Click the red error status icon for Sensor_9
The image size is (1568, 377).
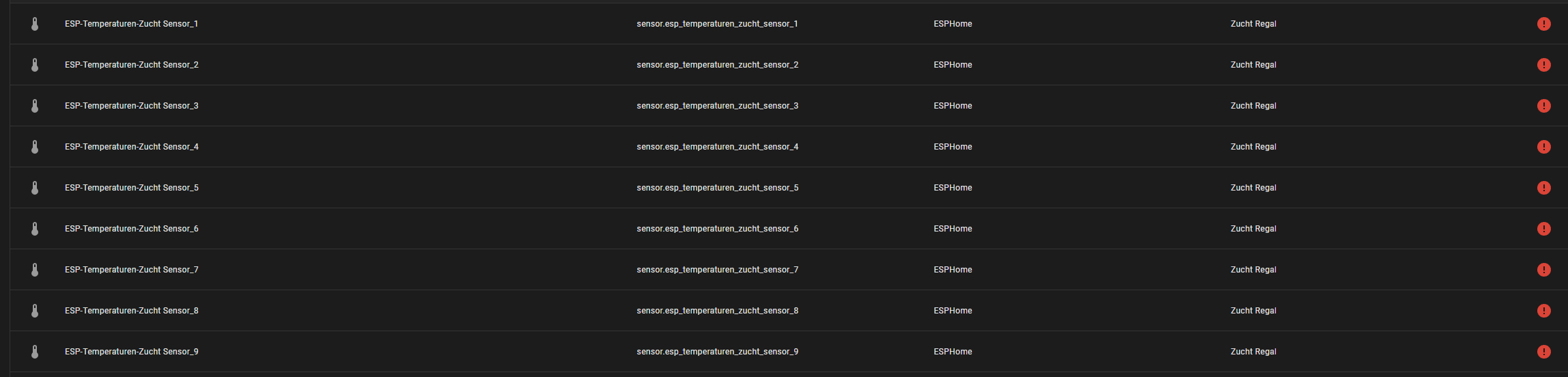[x=1543, y=352]
